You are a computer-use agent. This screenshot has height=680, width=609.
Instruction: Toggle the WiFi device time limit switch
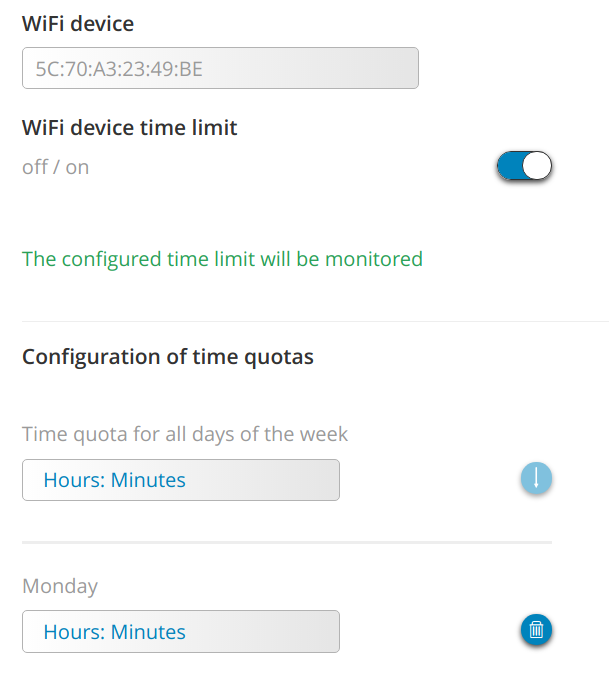tap(524, 166)
